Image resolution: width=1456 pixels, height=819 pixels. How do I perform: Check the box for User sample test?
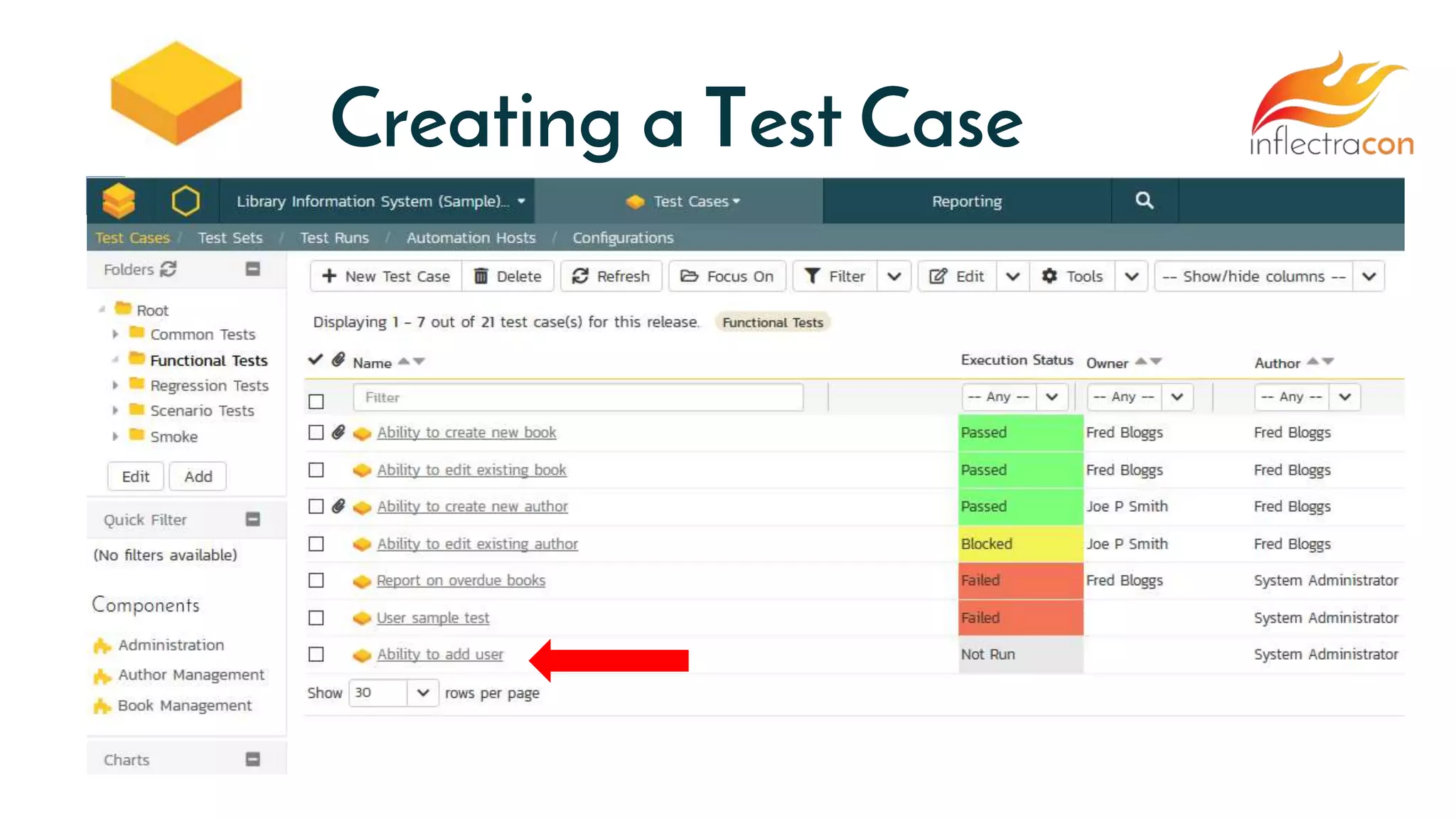[x=316, y=618]
